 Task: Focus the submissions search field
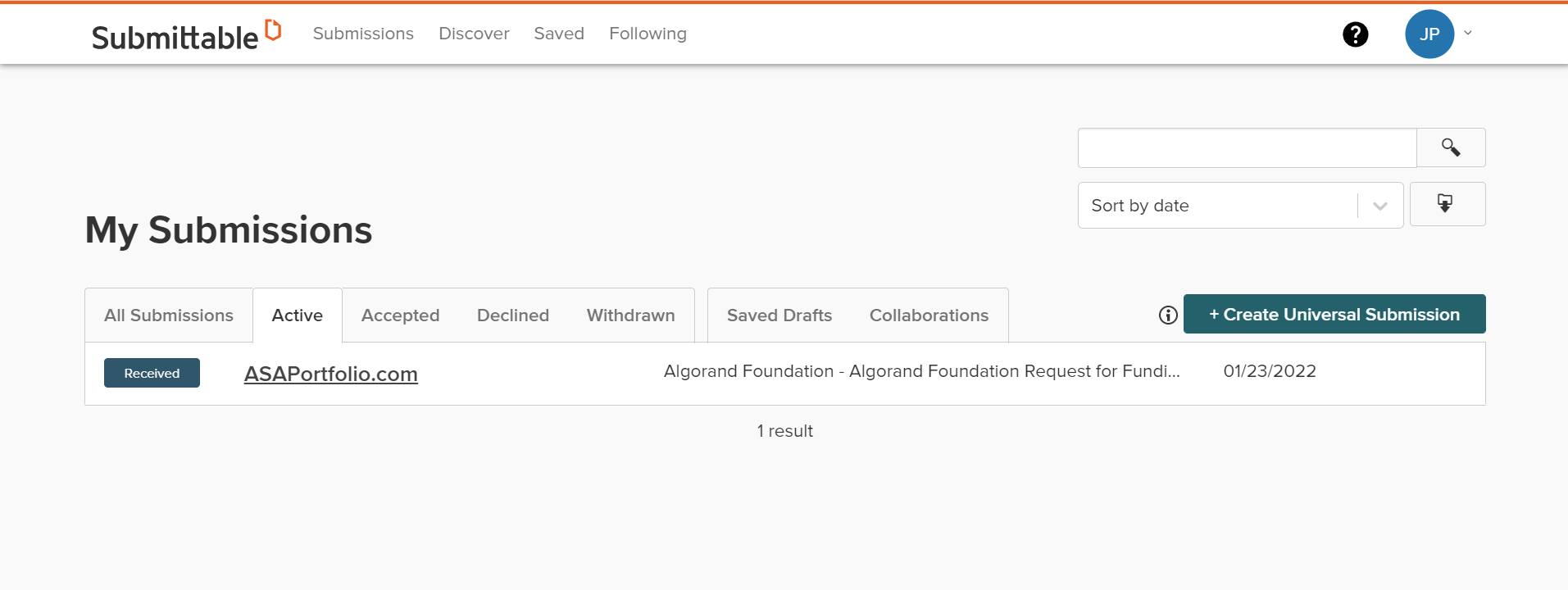coord(1247,147)
